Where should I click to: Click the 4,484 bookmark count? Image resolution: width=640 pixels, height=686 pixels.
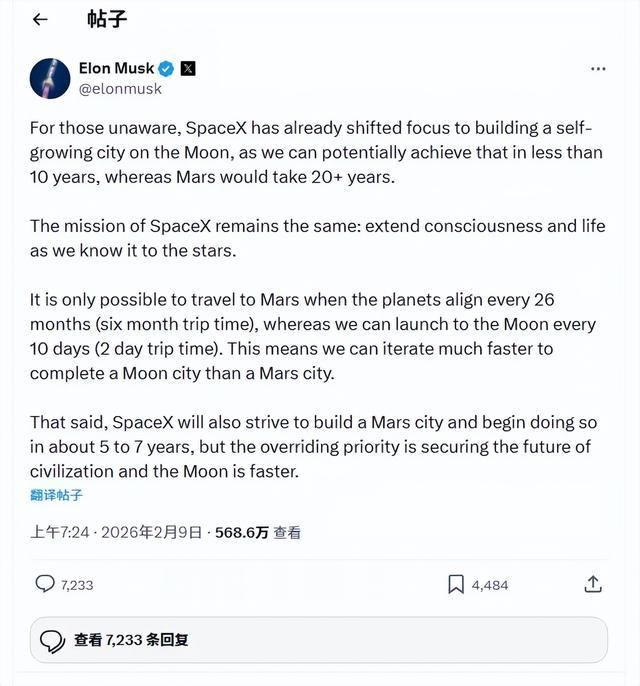tap(490, 585)
